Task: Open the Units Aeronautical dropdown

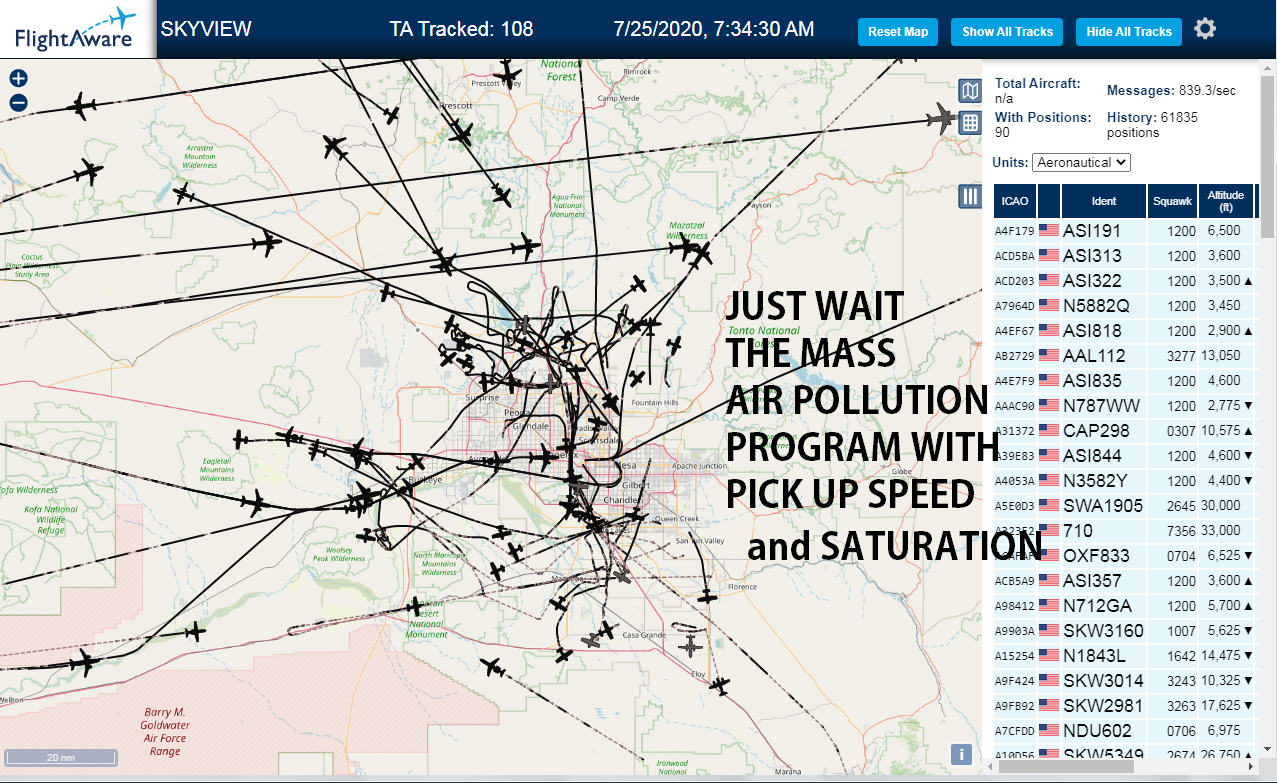Action: pos(1081,162)
